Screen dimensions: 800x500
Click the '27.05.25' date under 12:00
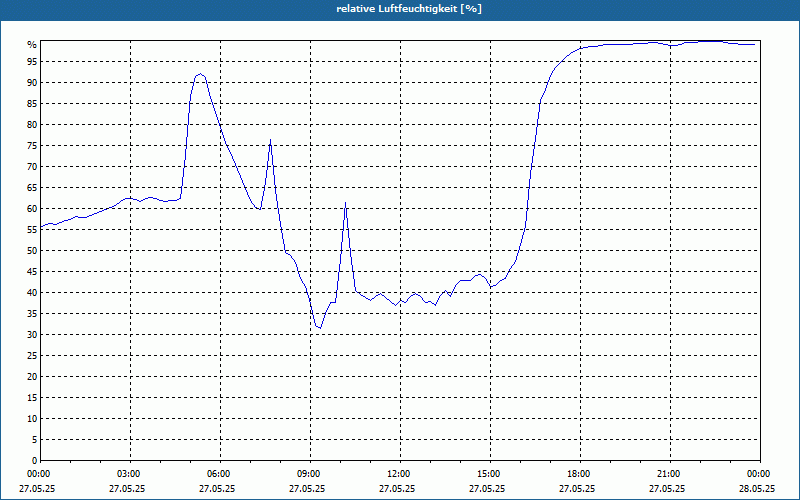(397, 488)
